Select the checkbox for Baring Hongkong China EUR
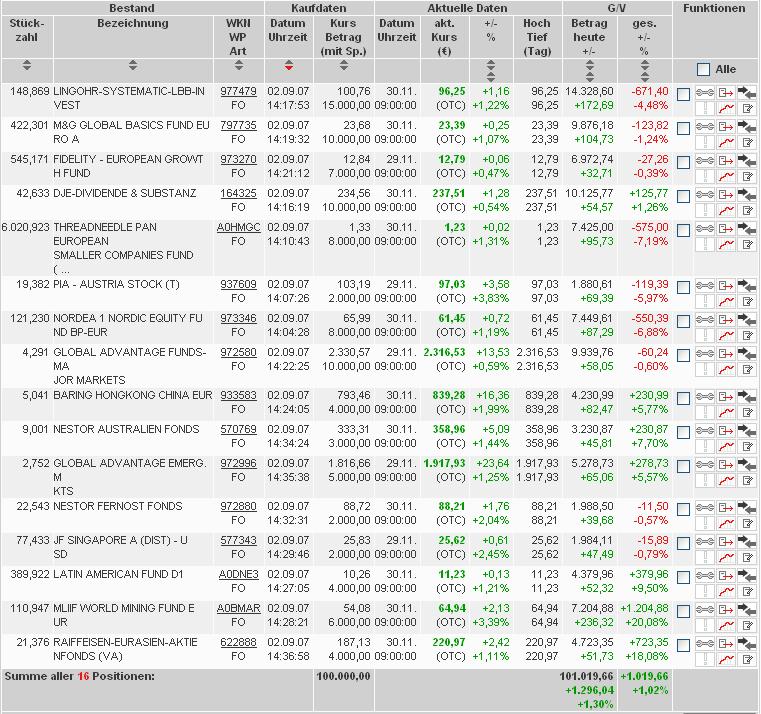 coord(683,399)
